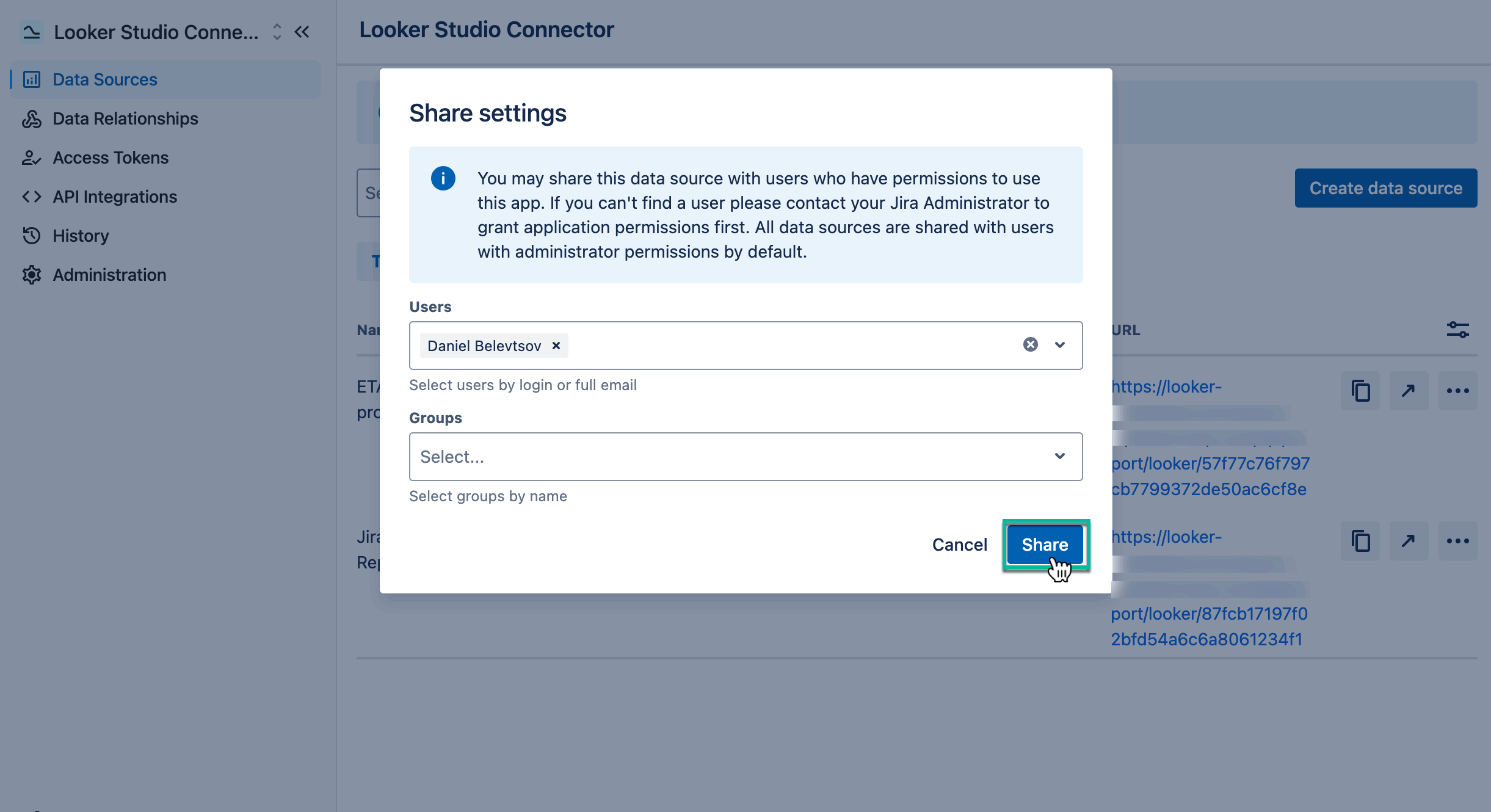This screenshot has width=1491, height=812.
Task: Cancel the Share settings dialog
Action: (x=959, y=544)
